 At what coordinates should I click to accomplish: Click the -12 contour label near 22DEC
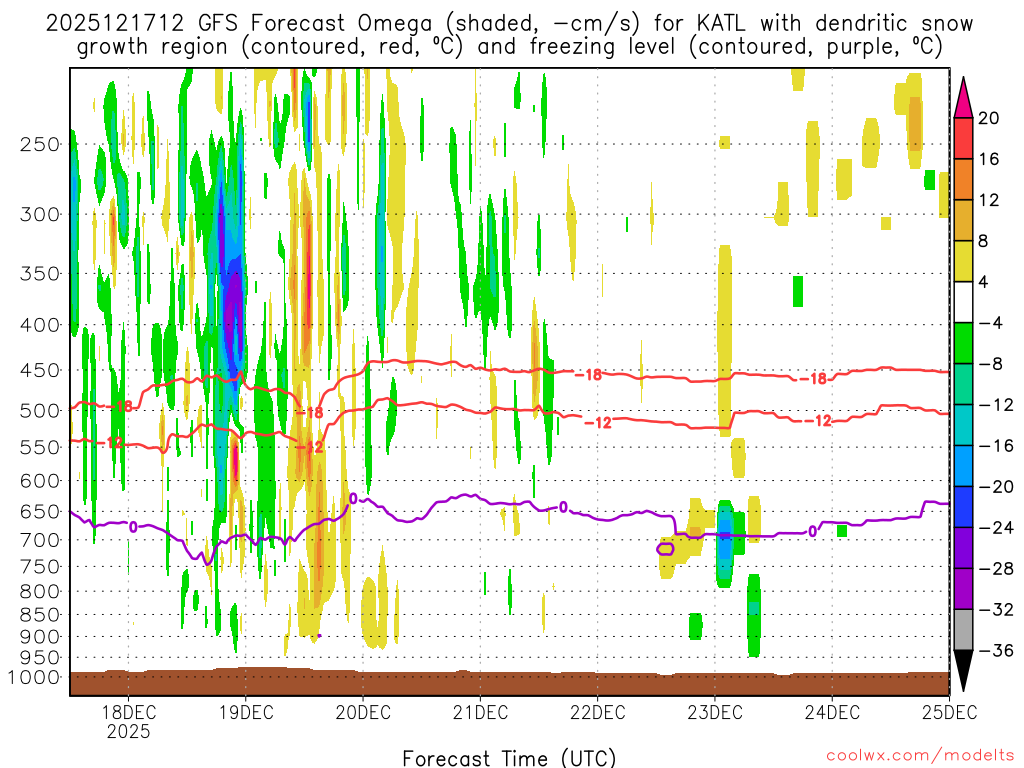tap(598, 423)
